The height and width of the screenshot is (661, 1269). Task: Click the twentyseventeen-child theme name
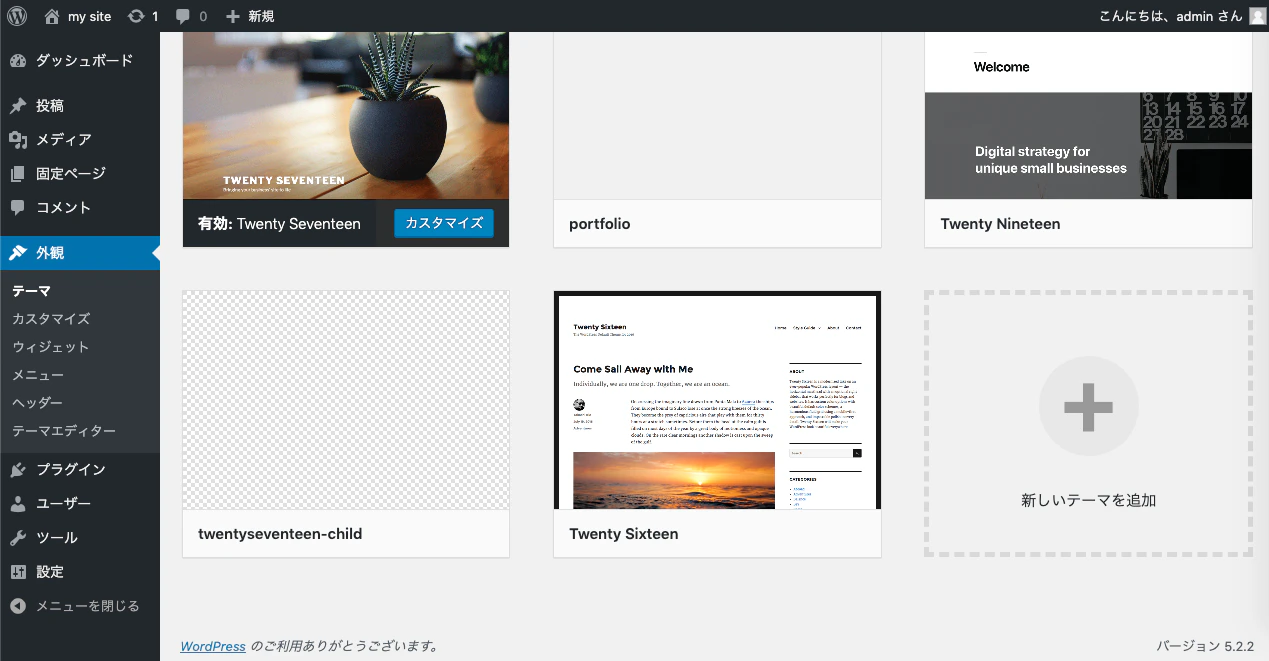tap(280, 534)
